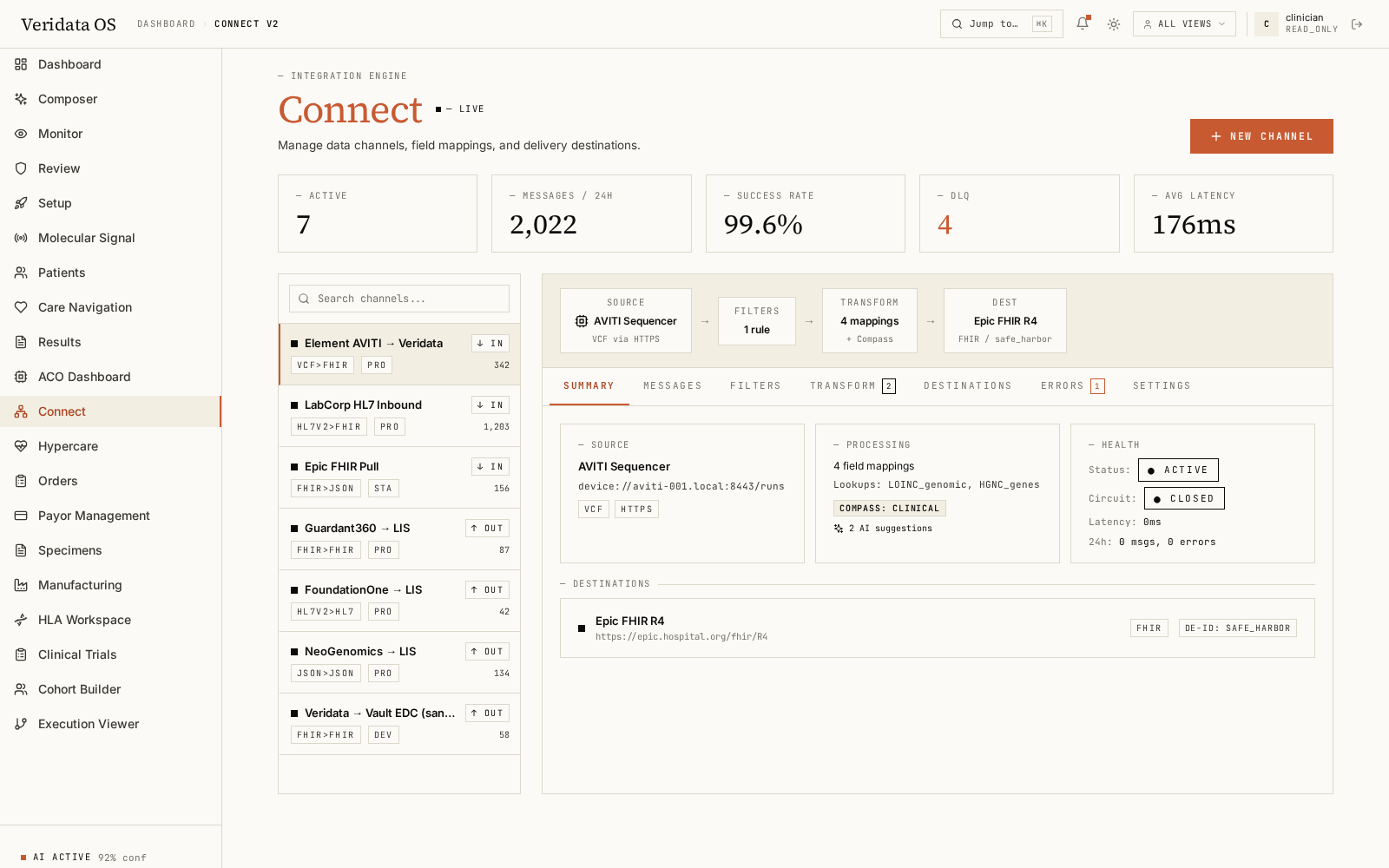
Task: Click the Cohort Builder people icon
Action: pyautogui.click(x=21, y=689)
